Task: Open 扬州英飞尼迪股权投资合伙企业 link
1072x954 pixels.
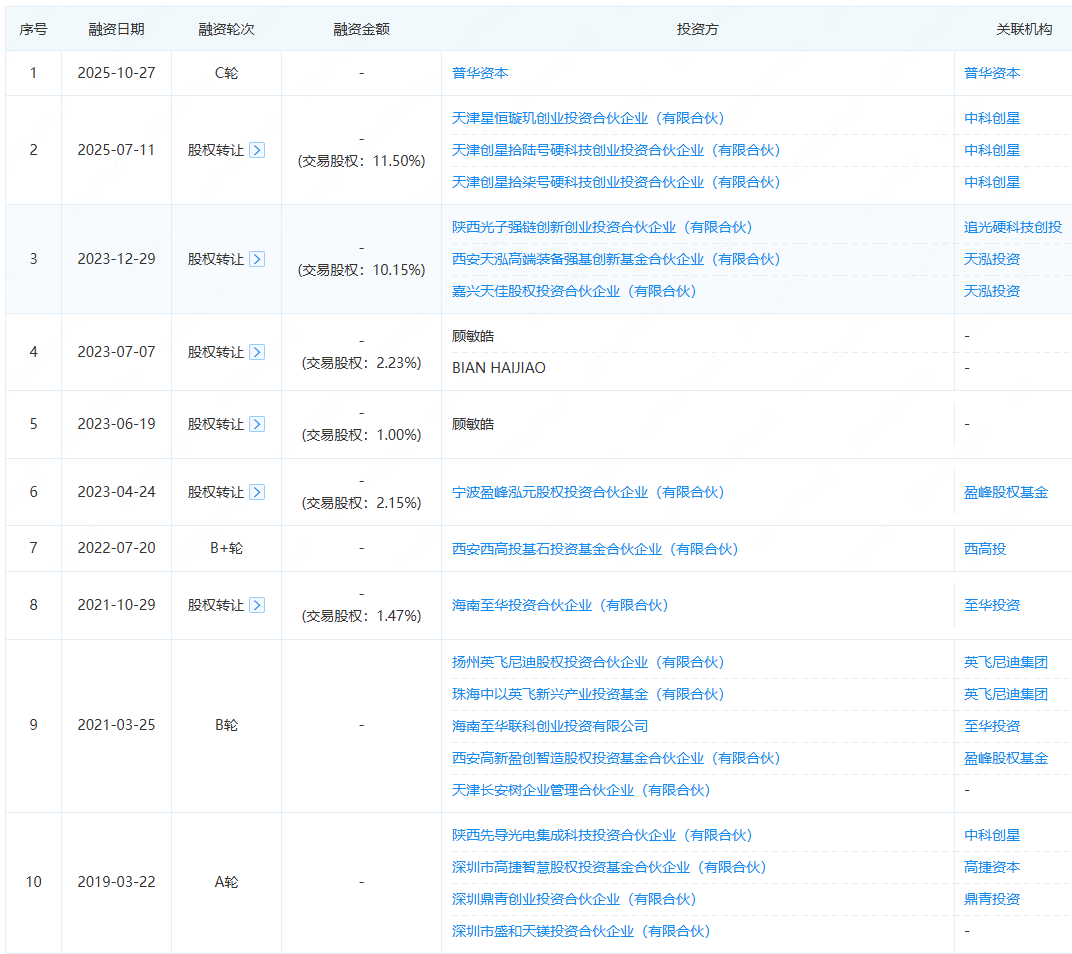Action: [587, 662]
